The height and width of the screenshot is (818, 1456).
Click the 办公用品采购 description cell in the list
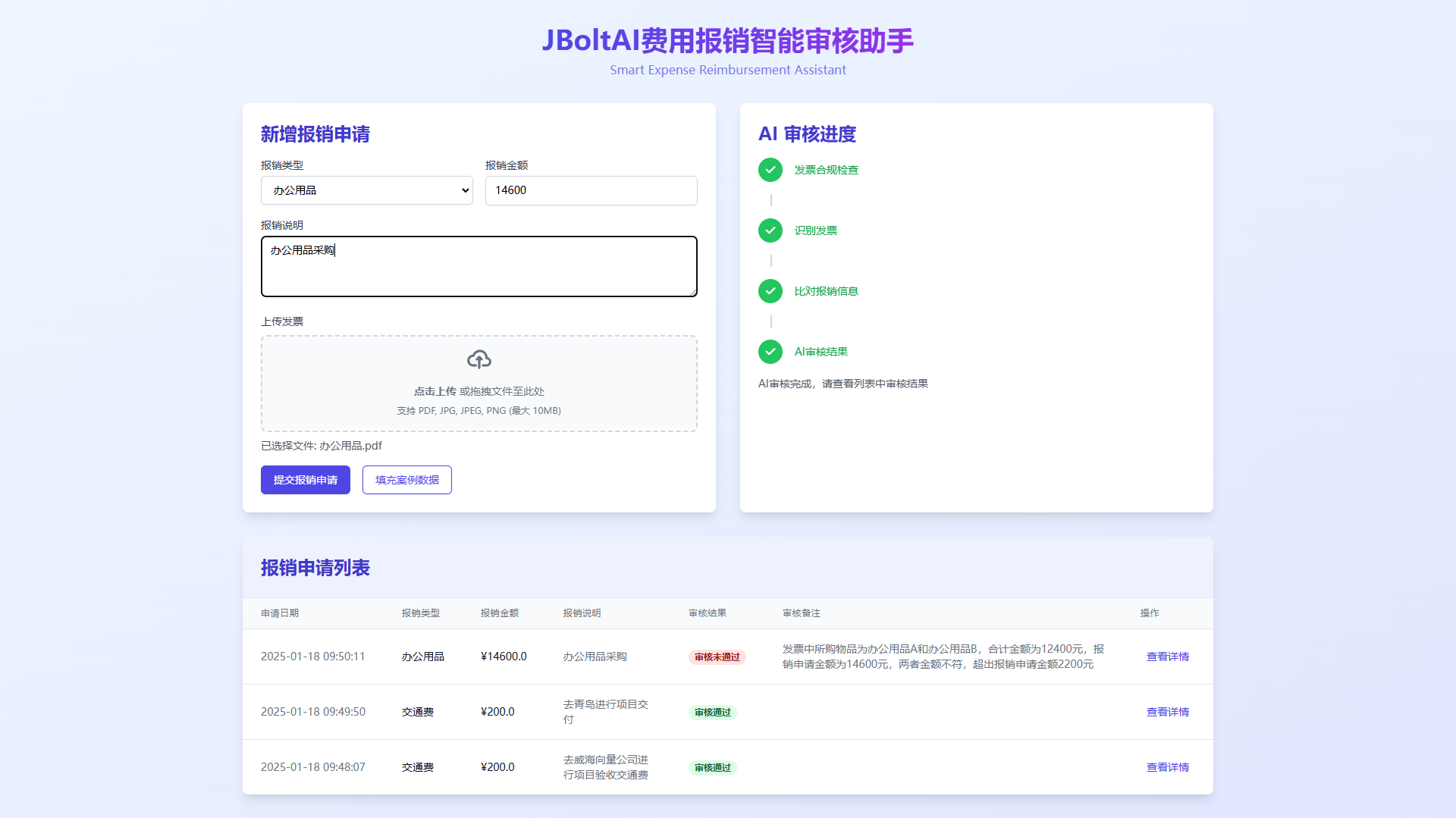595,657
